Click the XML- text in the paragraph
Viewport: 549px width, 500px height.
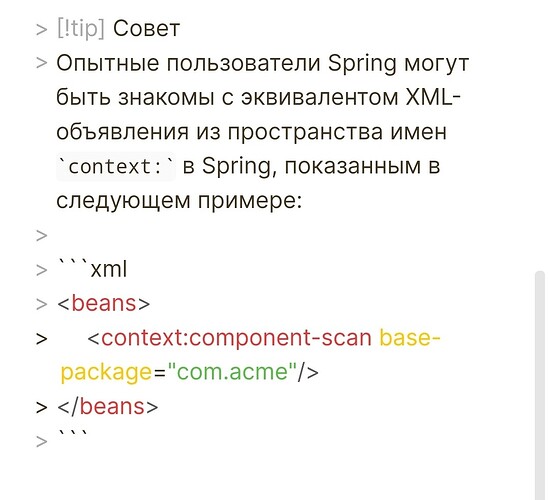click(433, 97)
